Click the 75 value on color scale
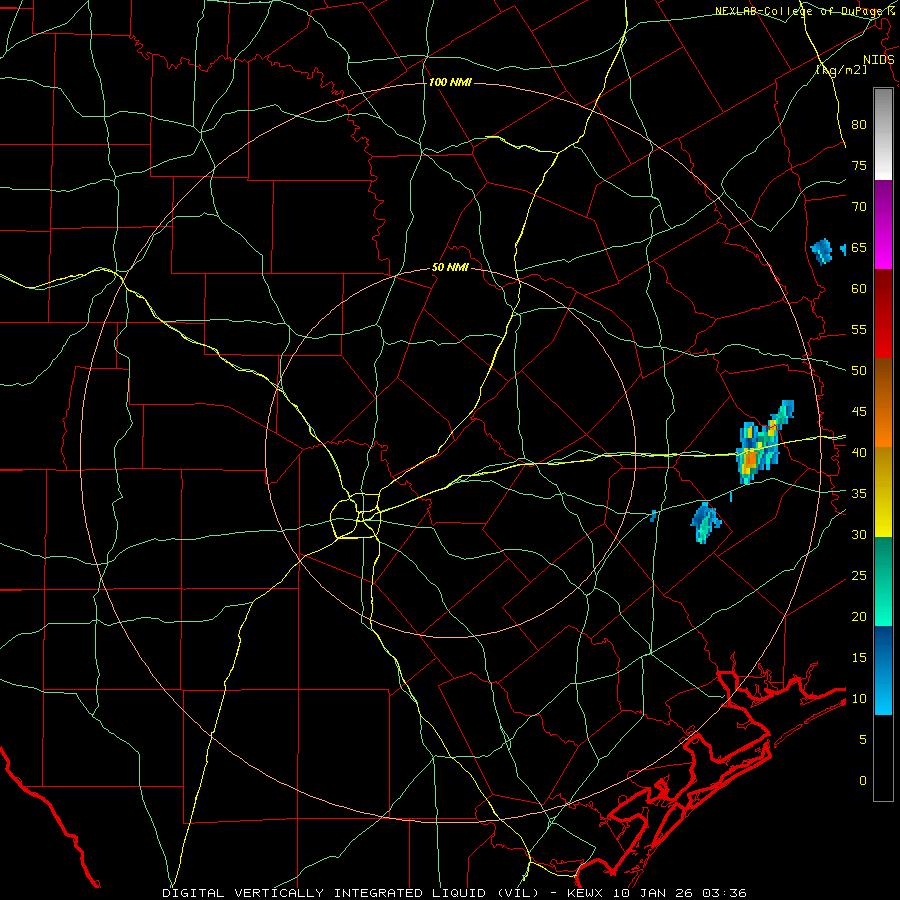Image resolution: width=900 pixels, height=900 pixels. point(859,166)
